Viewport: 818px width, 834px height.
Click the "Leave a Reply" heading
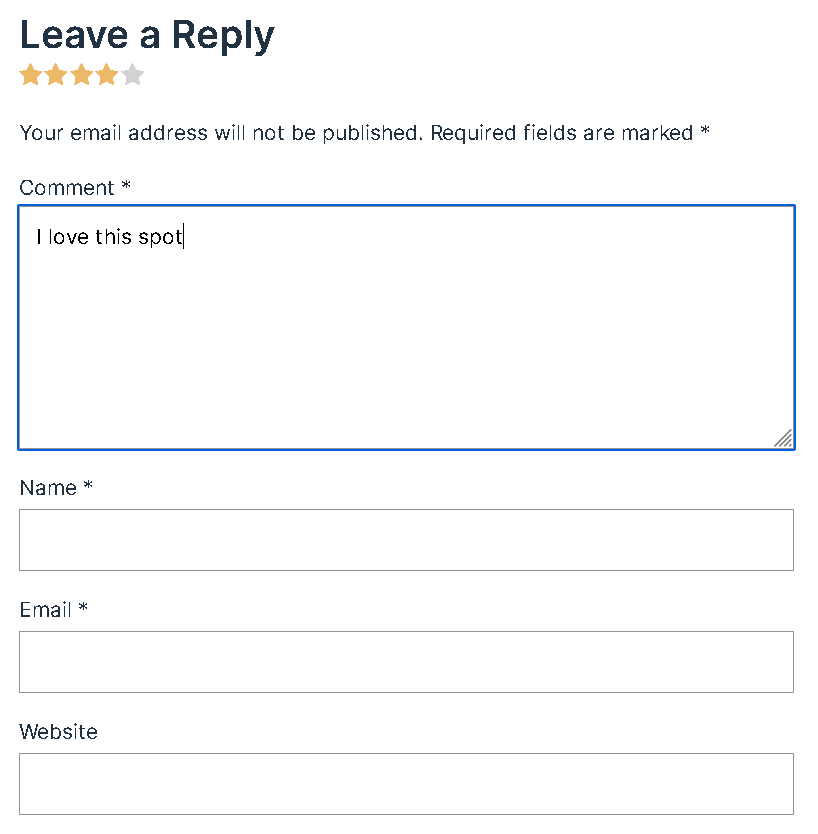147,36
